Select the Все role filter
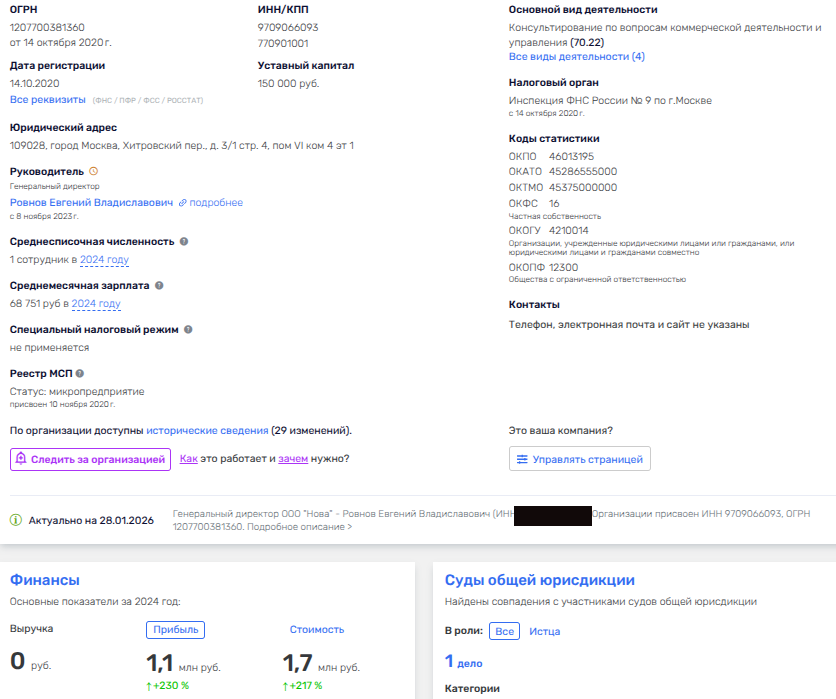Screen dimensions: 836x699 click(x=505, y=631)
